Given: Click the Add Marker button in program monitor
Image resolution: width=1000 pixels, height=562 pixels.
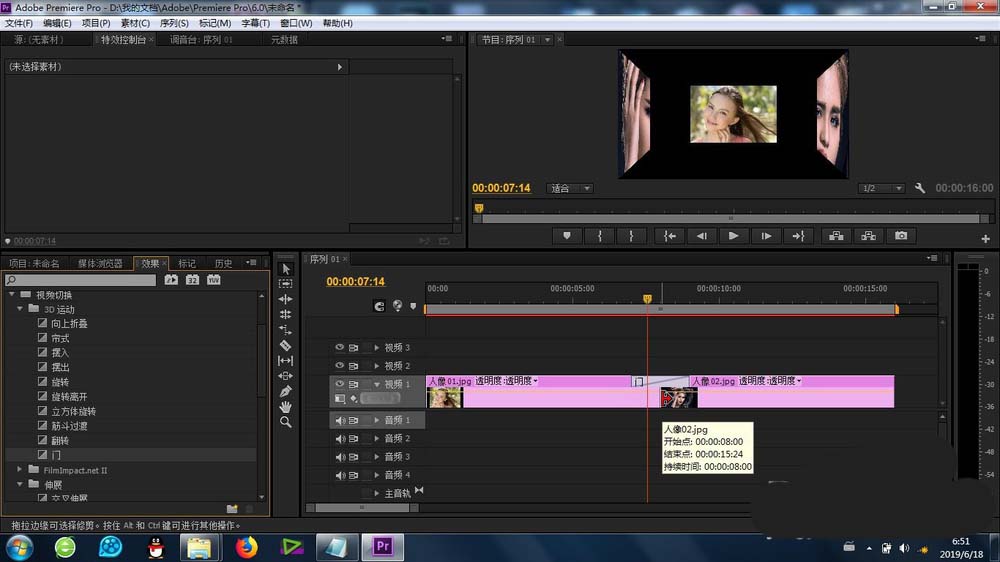Looking at the screenshot, I should click(x=567, y=236).
